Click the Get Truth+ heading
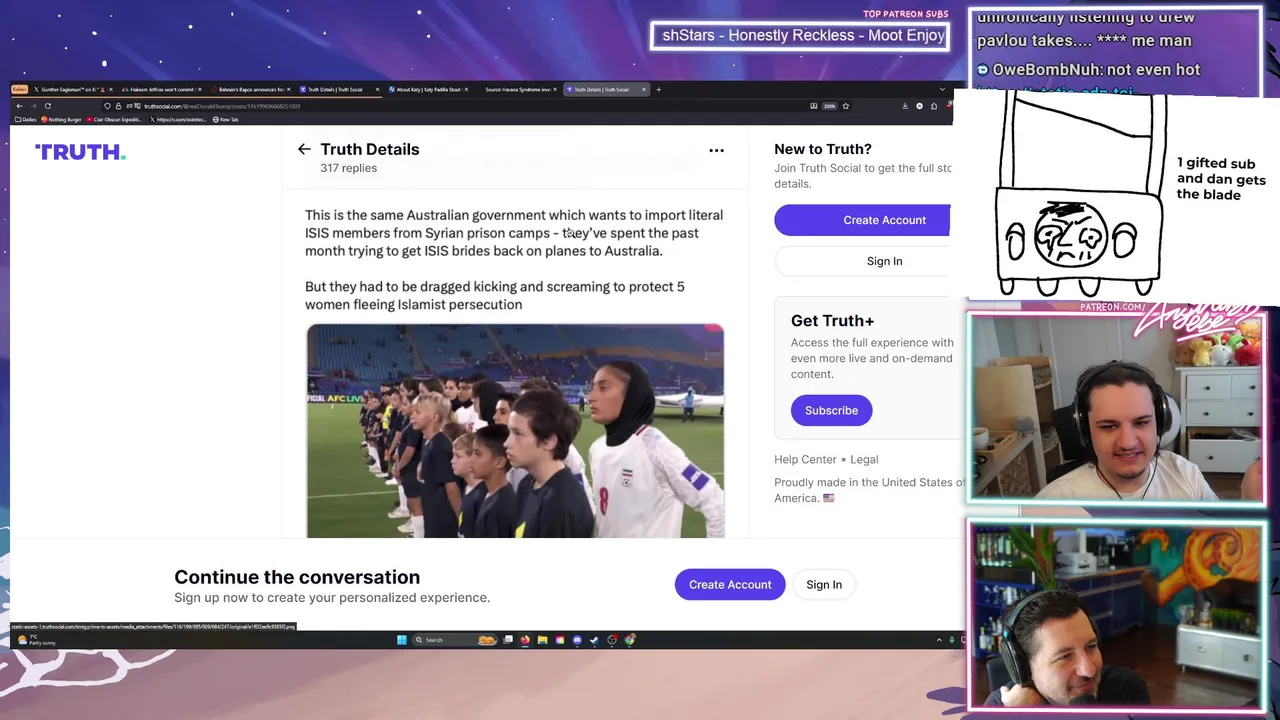This screenshot has height=720, width=1280. [832, 321]
